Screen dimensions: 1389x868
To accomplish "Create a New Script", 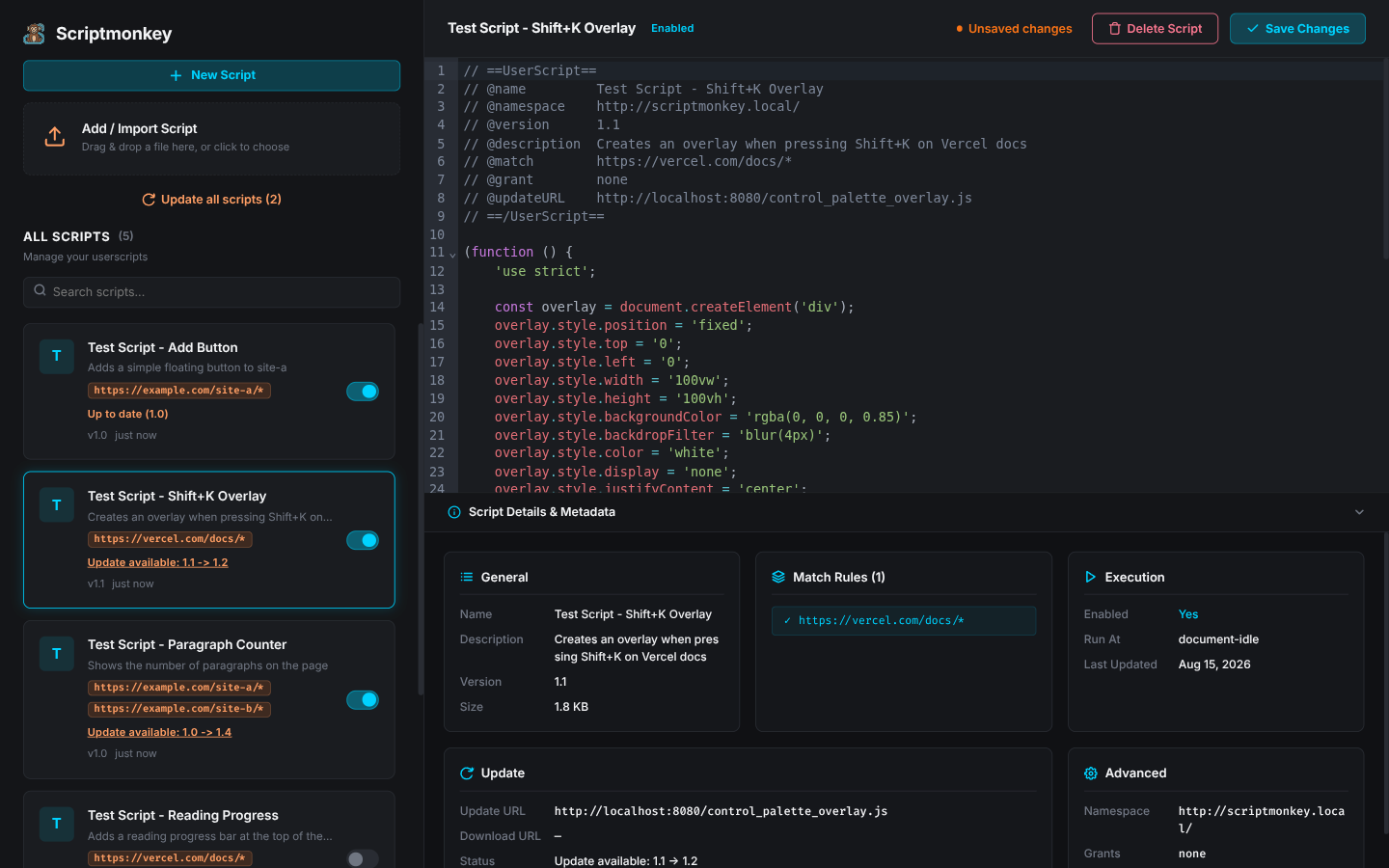I will [x=211, y=75].
